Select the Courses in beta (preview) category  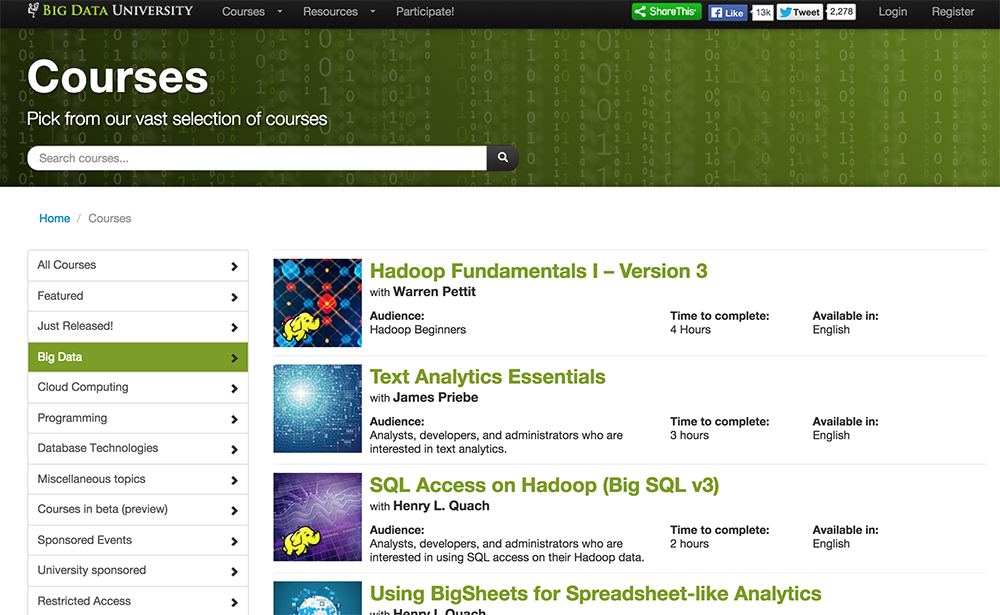138,510
